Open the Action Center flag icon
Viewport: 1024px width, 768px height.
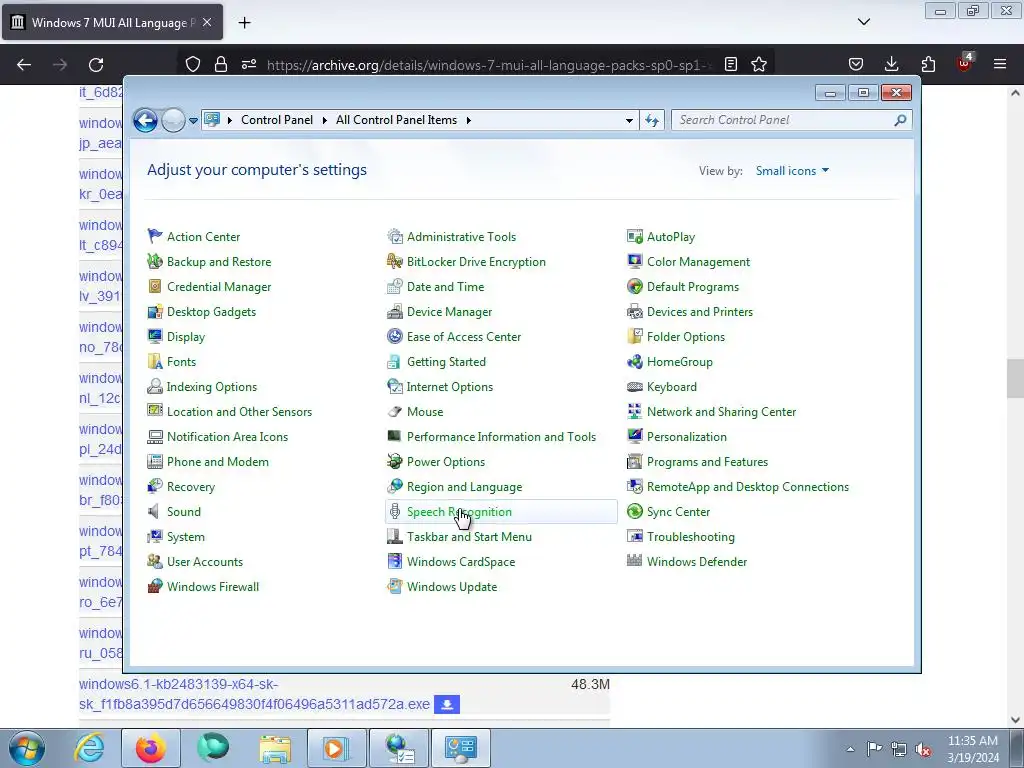(155, 236)
